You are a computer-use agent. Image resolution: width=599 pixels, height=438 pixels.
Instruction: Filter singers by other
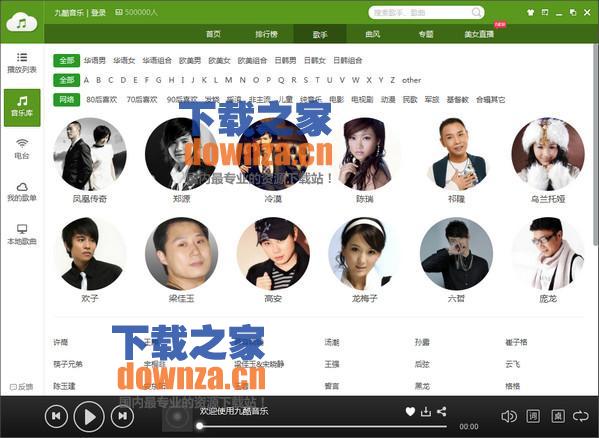click(411, 80)
